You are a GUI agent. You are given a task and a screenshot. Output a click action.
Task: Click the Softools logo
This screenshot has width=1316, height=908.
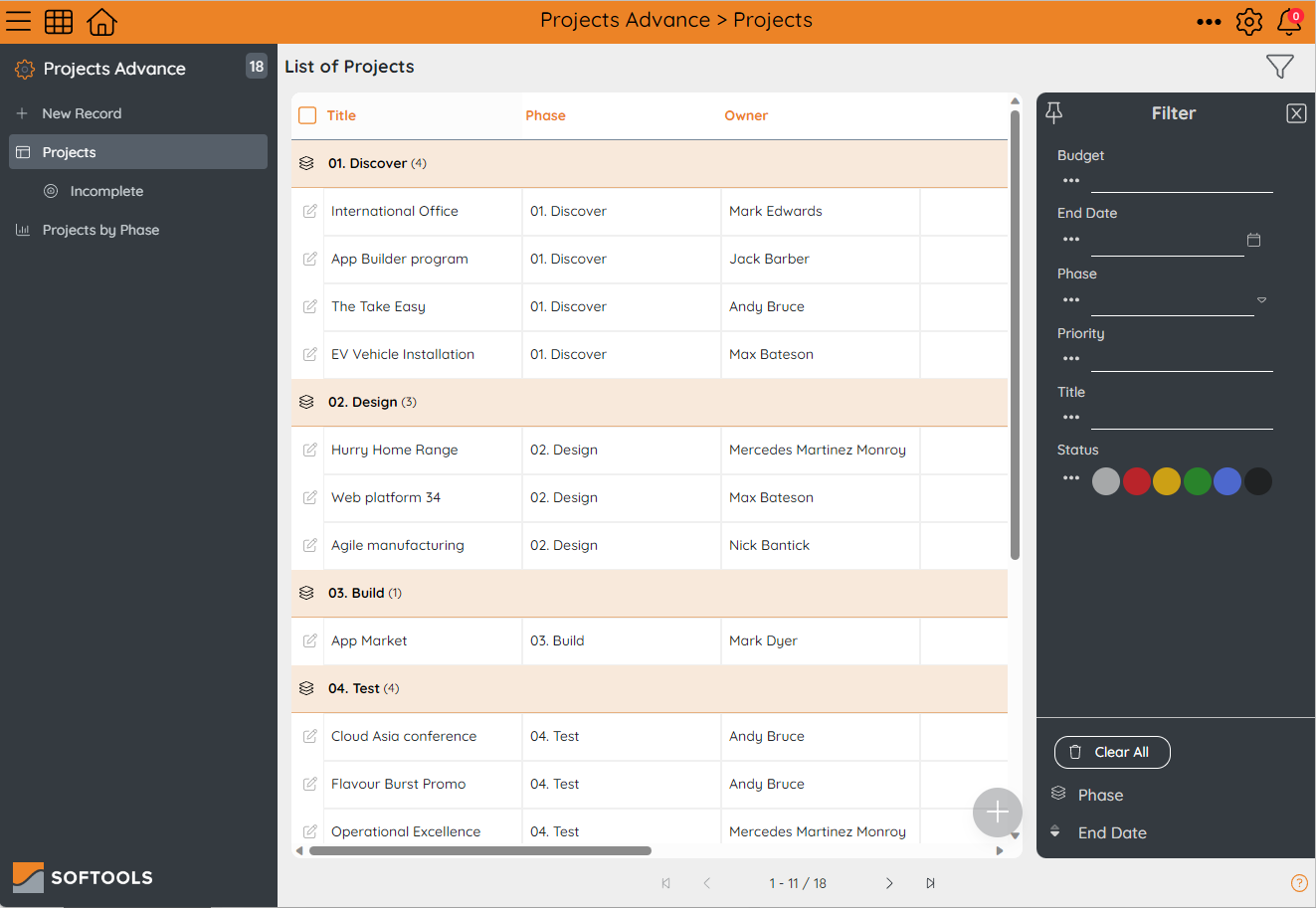83,877
